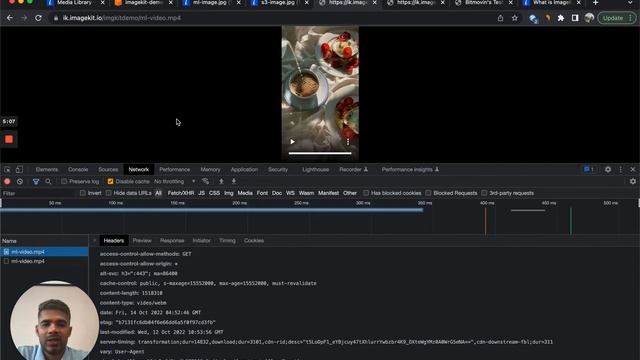Open Network panel settings gear

pyautogui.click(x=633, y=181)
